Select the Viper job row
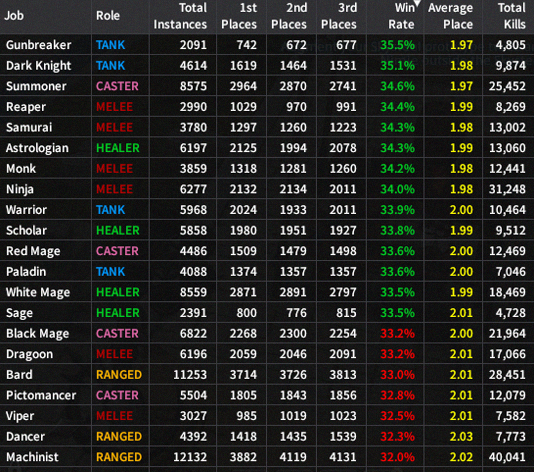Viewport: 534px width, 472px height. [267, 416]
